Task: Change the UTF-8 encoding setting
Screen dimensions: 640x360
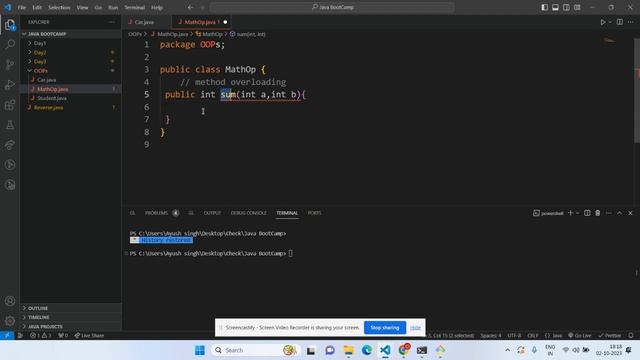Action: (x=514, y=336)
